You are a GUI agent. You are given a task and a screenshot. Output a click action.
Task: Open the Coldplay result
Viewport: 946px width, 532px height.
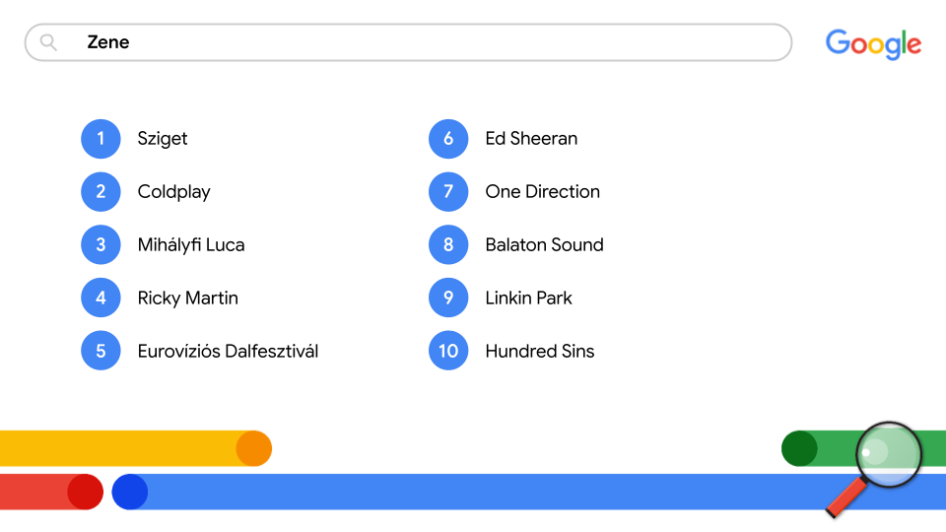[174, 192]
